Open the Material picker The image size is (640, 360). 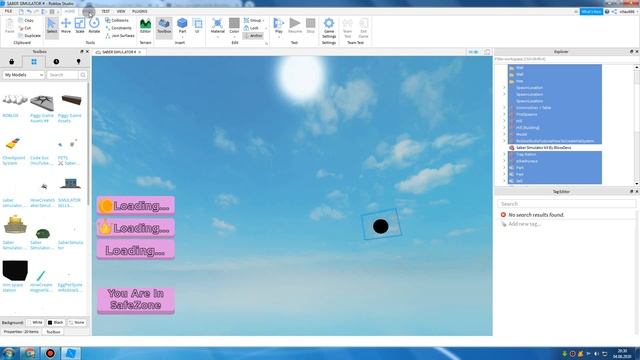tap(218, 26)
